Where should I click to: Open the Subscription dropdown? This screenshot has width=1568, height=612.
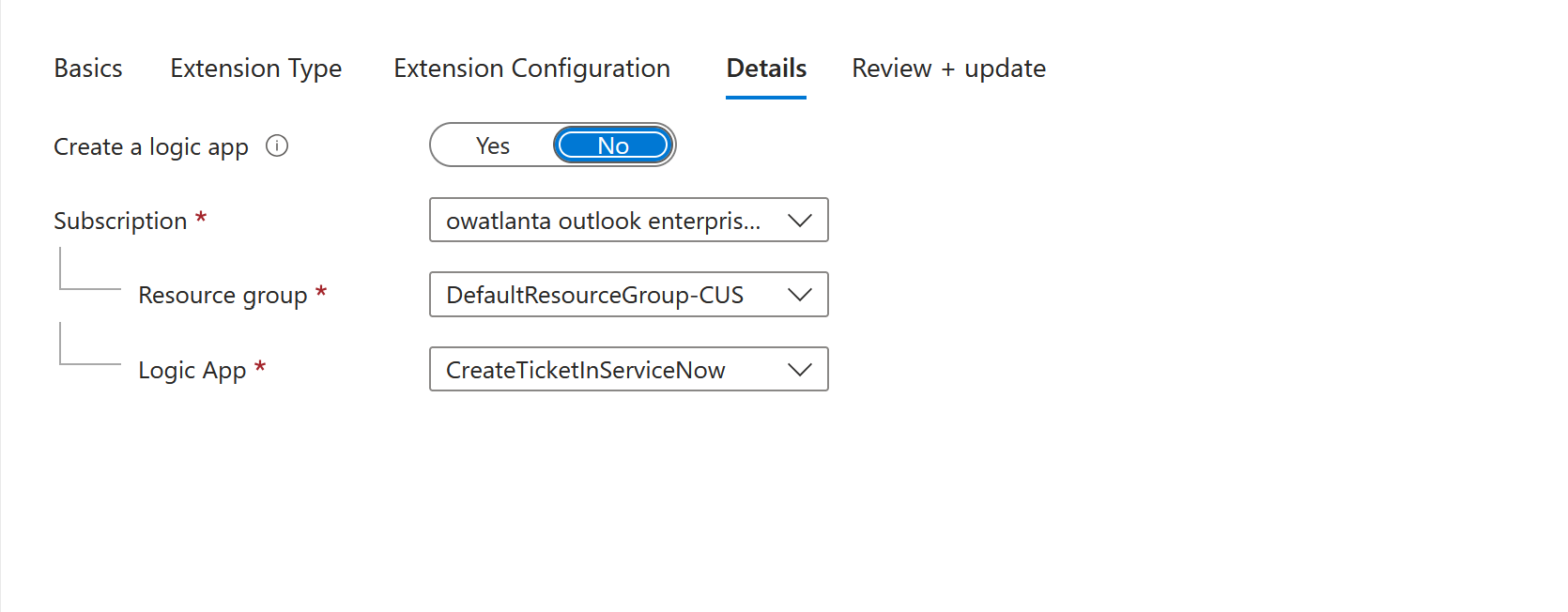click(629, 220)
